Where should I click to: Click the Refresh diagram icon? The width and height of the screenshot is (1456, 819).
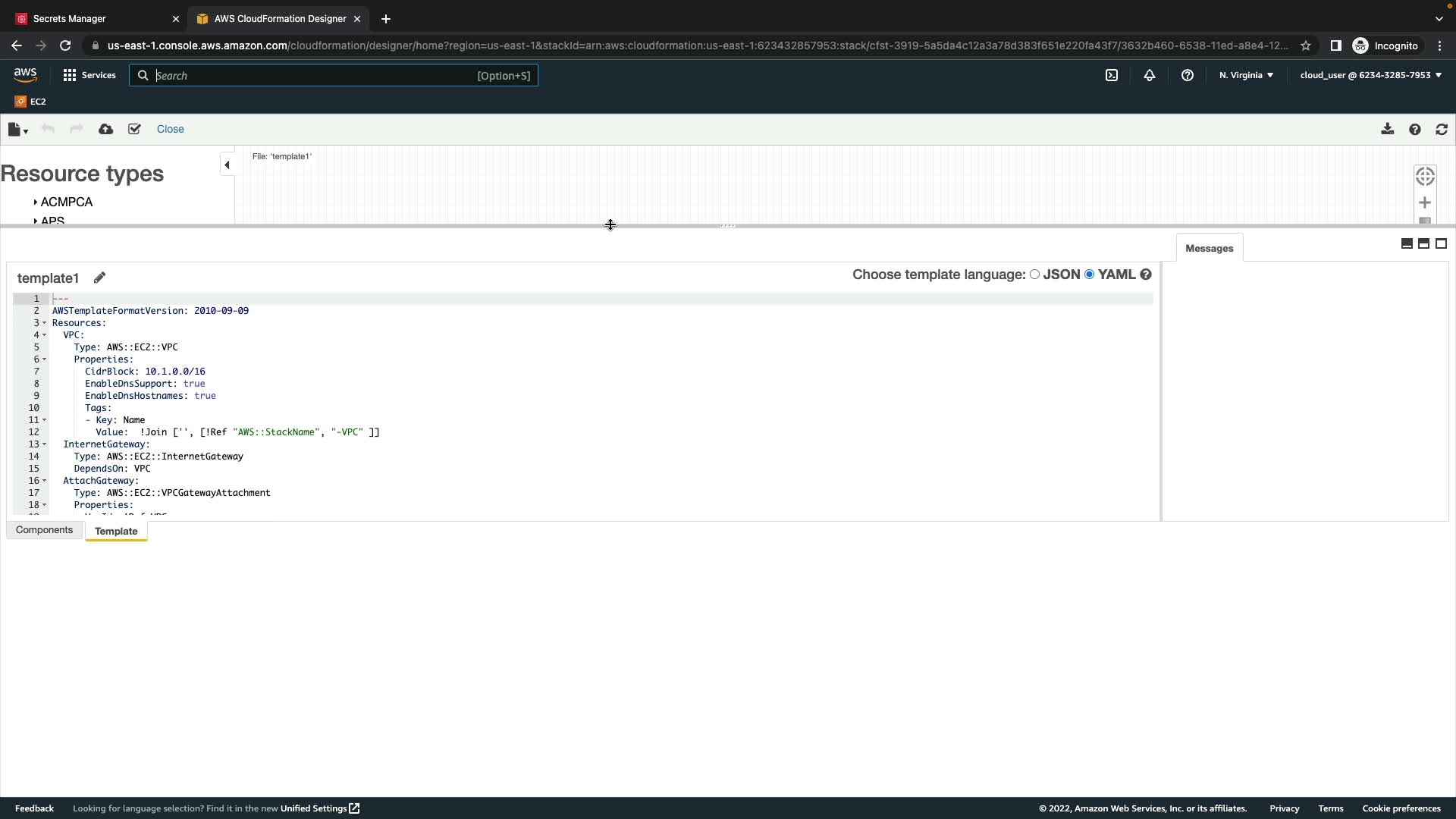coord(1442,129)
